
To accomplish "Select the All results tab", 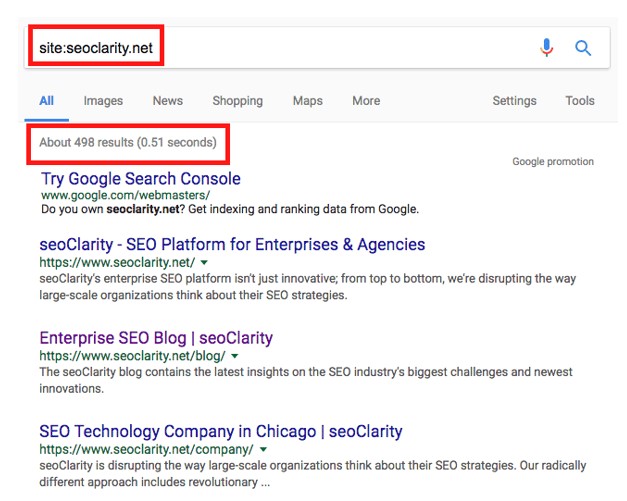I will coord(46,101).
